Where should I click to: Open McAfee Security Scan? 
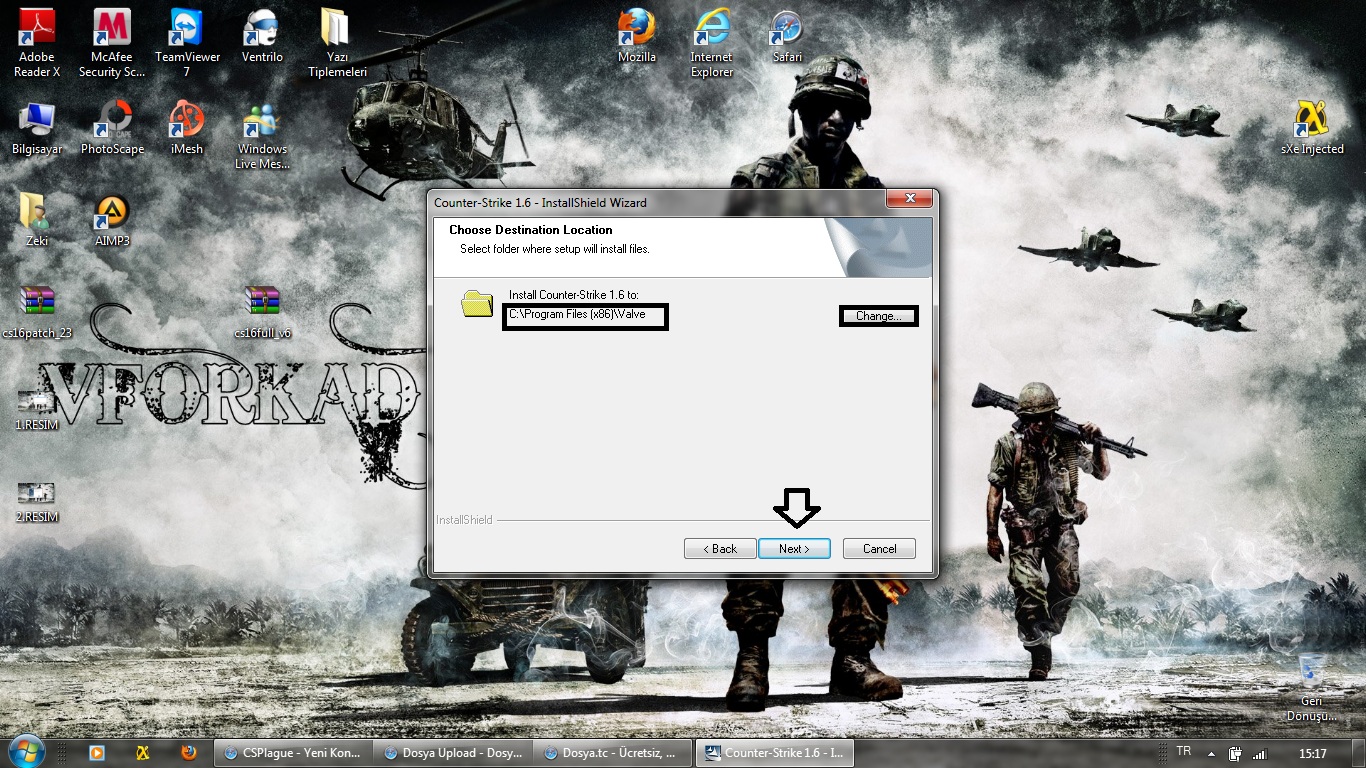coord(111,30)
